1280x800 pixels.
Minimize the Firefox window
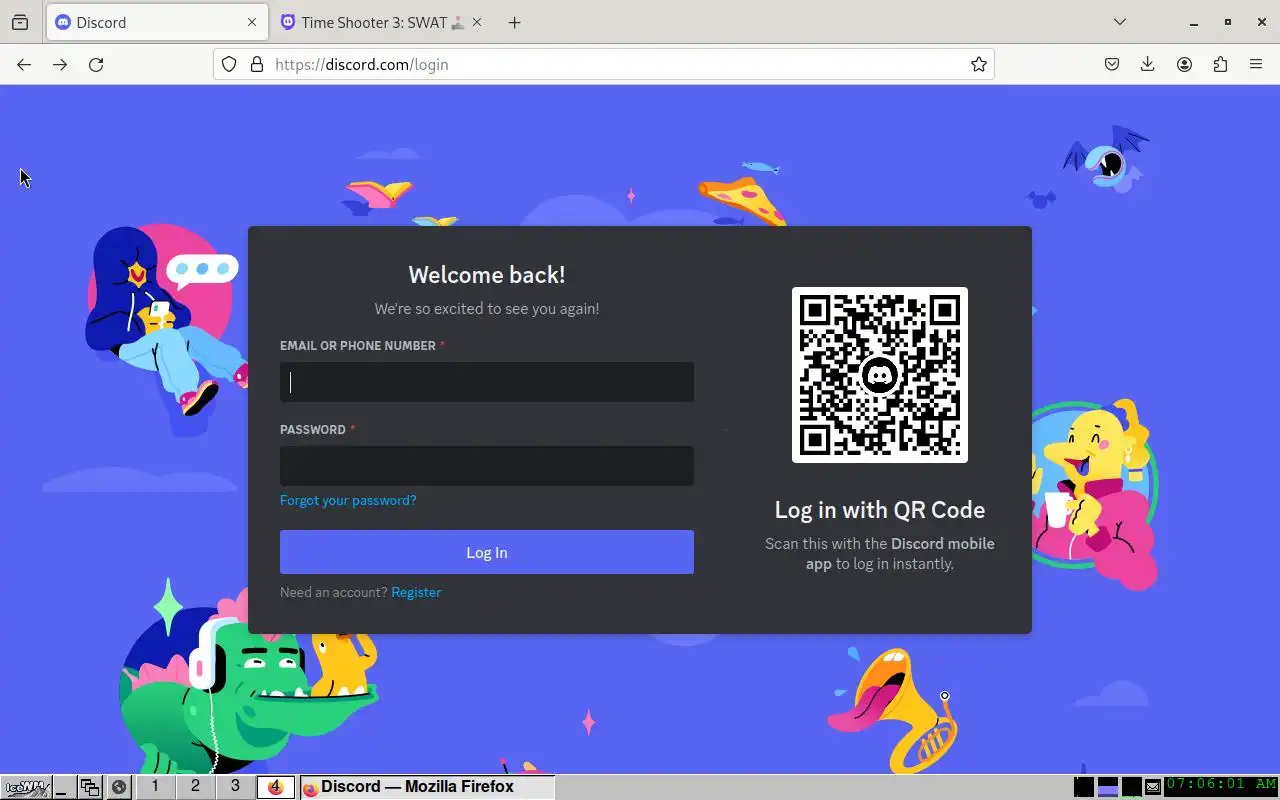pos(1194,22)
